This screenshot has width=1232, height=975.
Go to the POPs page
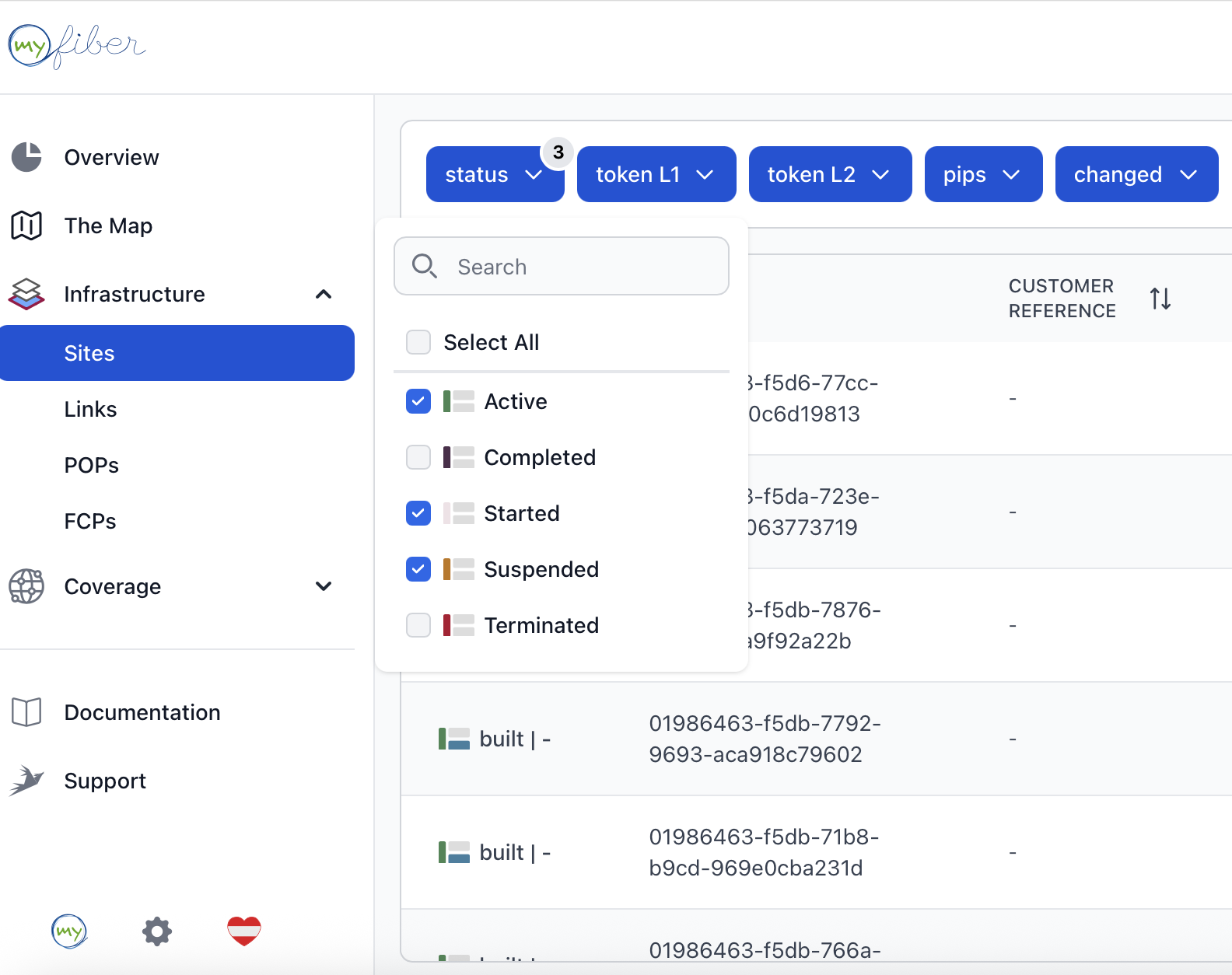click(x=92, y=465)
